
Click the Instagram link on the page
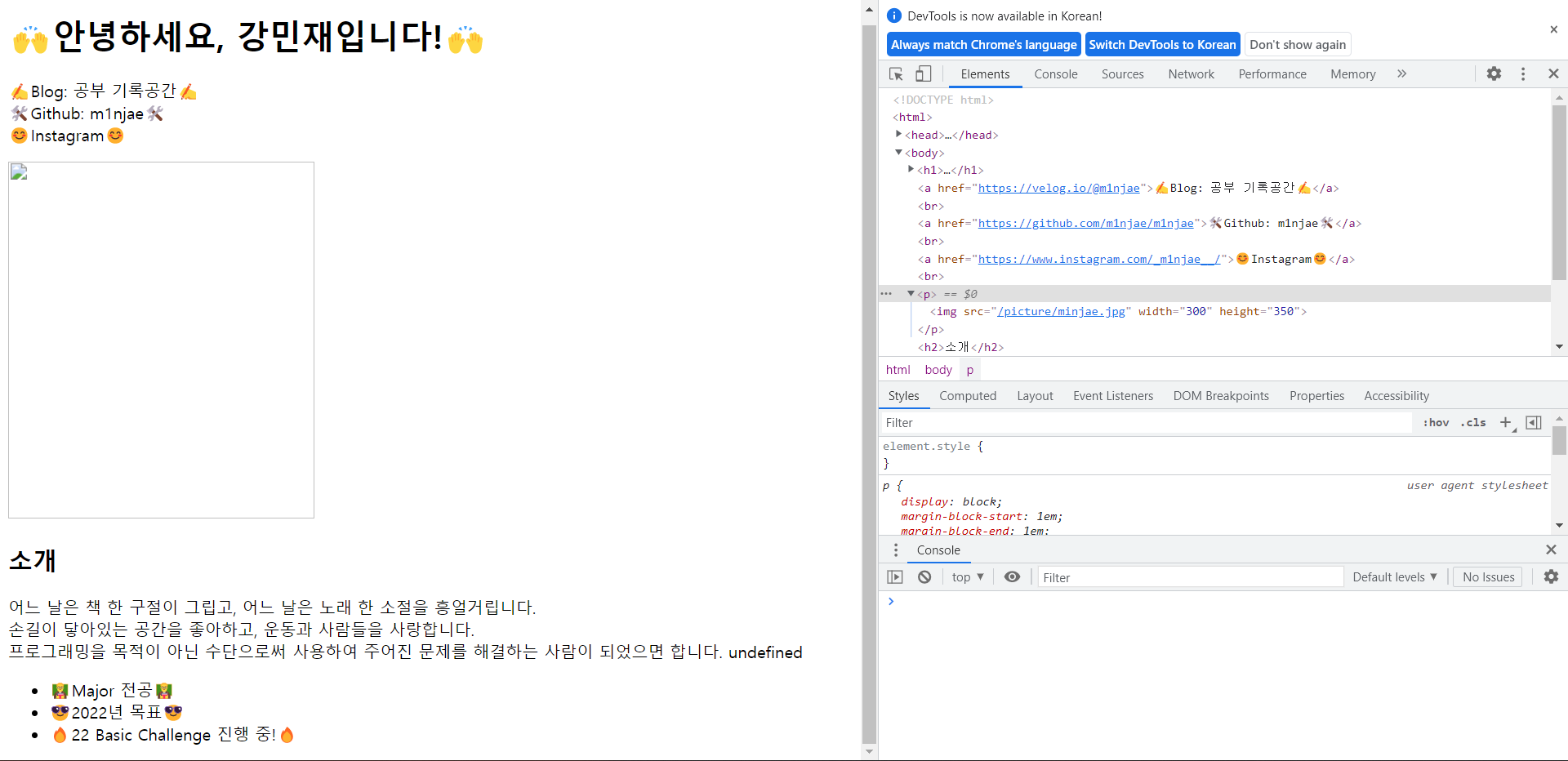tap(67, 136)
